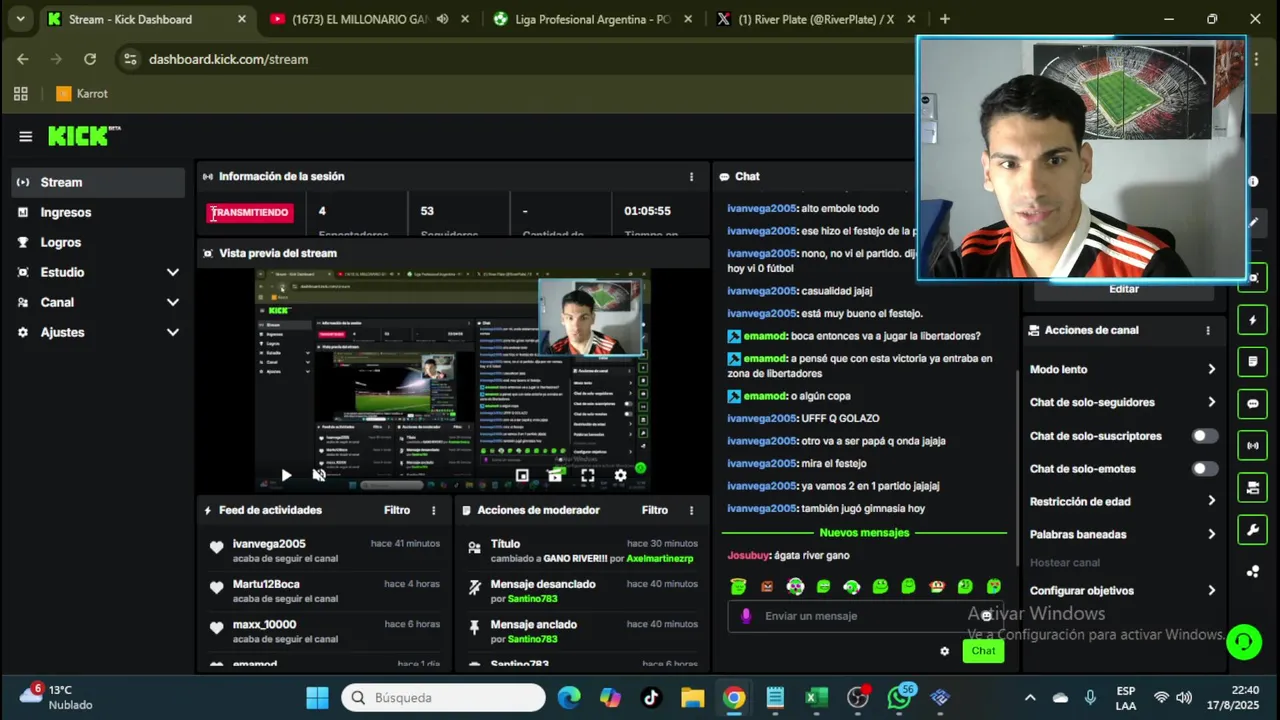Open the green support headset button
The width and height of the screenshot is (1280, 720).
pyautogui.click(x=1244, y=641)
